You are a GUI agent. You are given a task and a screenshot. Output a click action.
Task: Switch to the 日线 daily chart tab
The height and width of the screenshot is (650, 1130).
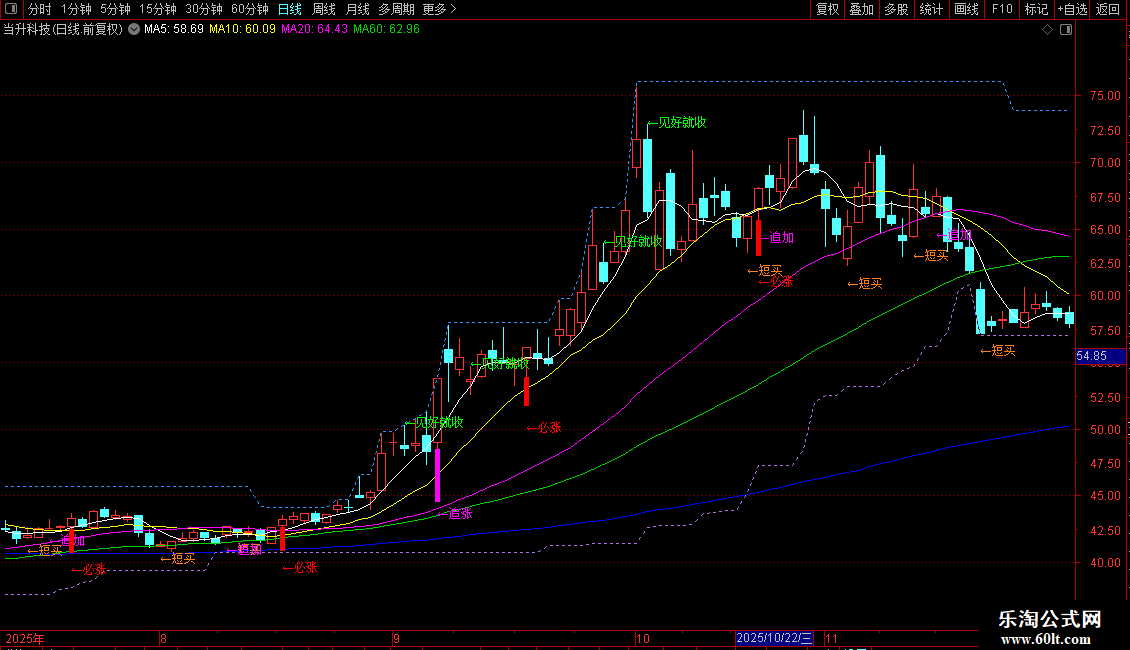coord(290,9)
